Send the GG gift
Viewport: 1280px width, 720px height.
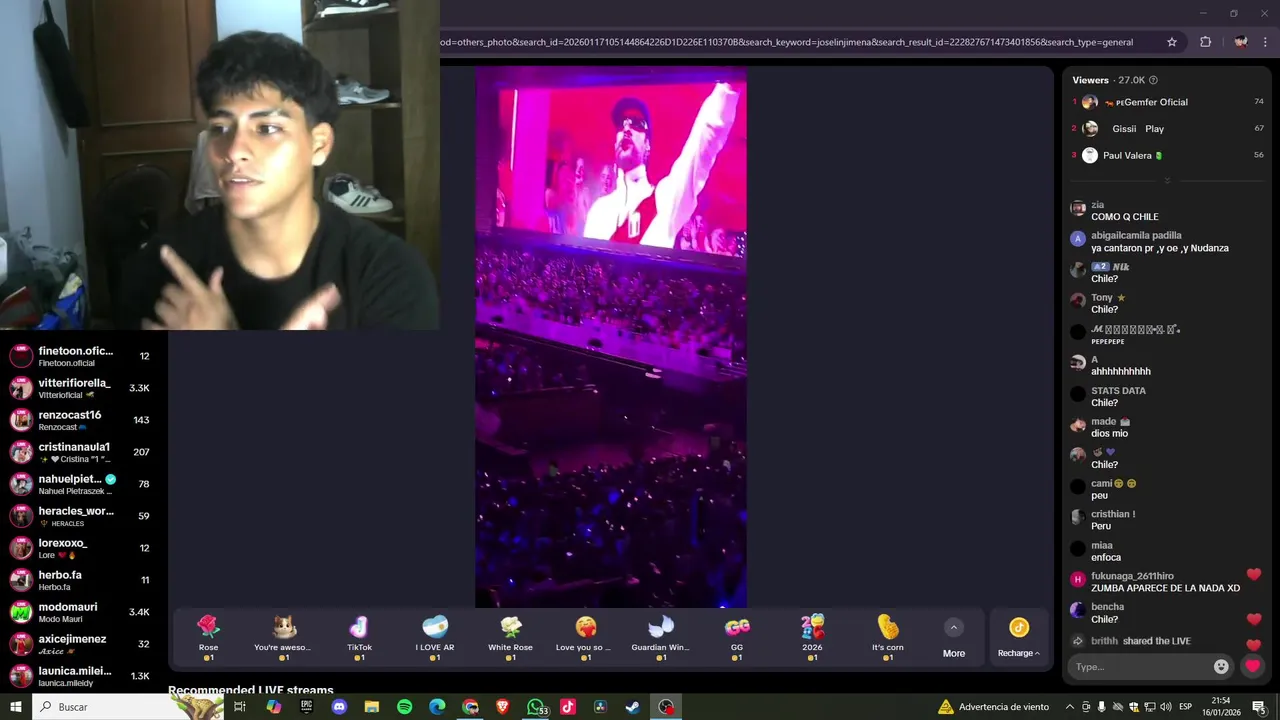pos(737,637)
